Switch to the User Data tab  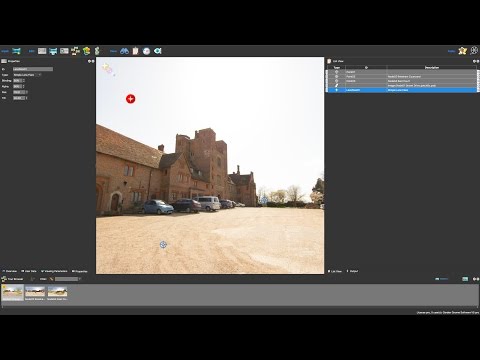click(29, 271)
